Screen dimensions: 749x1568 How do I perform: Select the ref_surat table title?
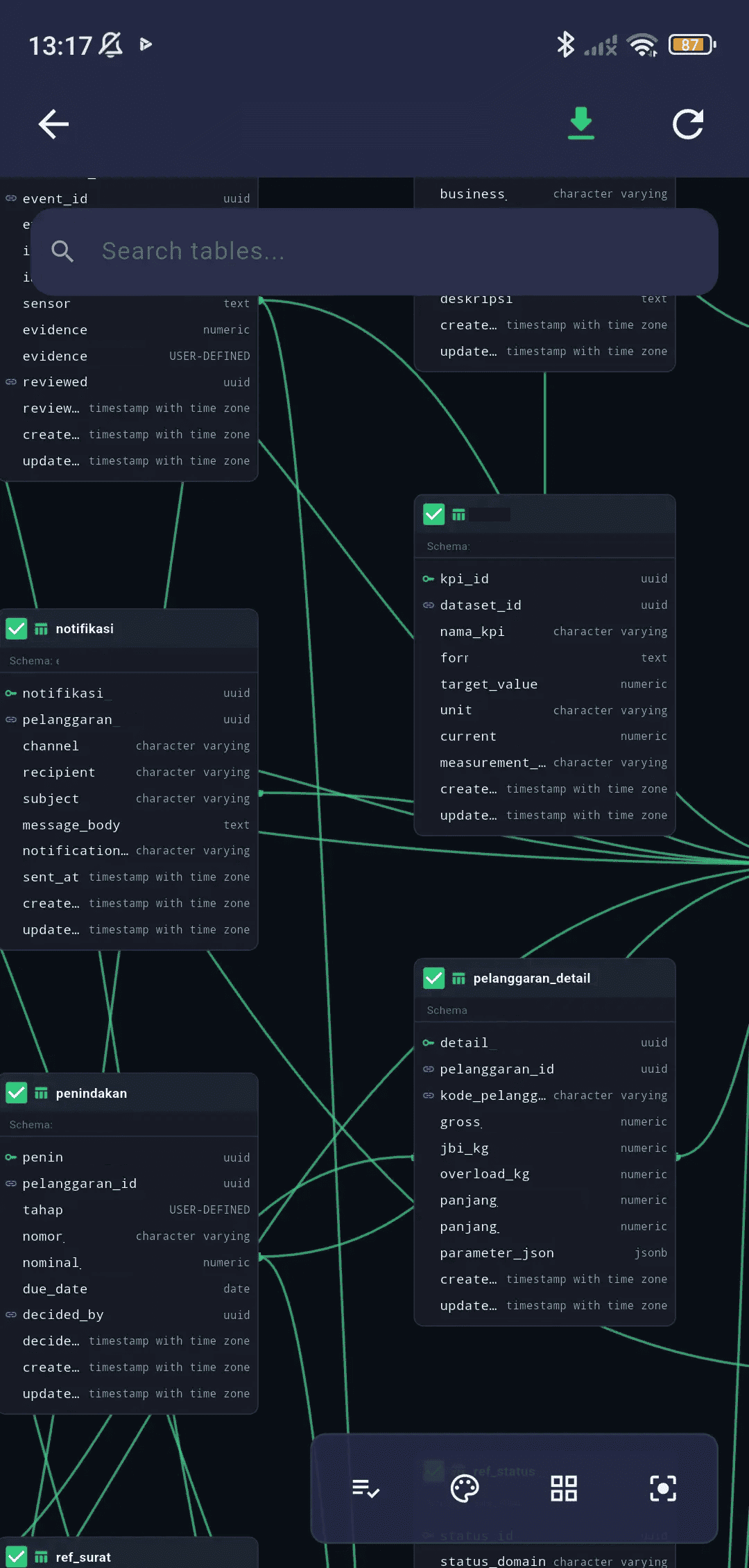point(83,1557)
